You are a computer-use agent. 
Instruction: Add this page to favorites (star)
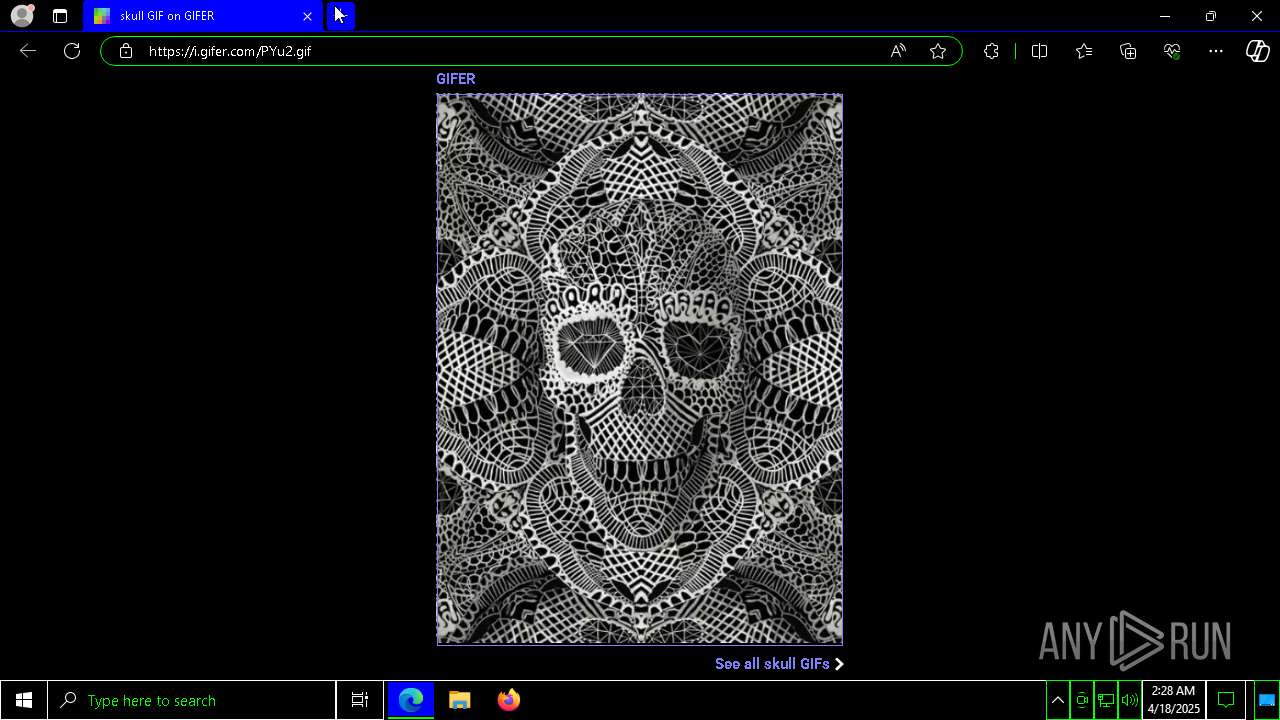938,51
